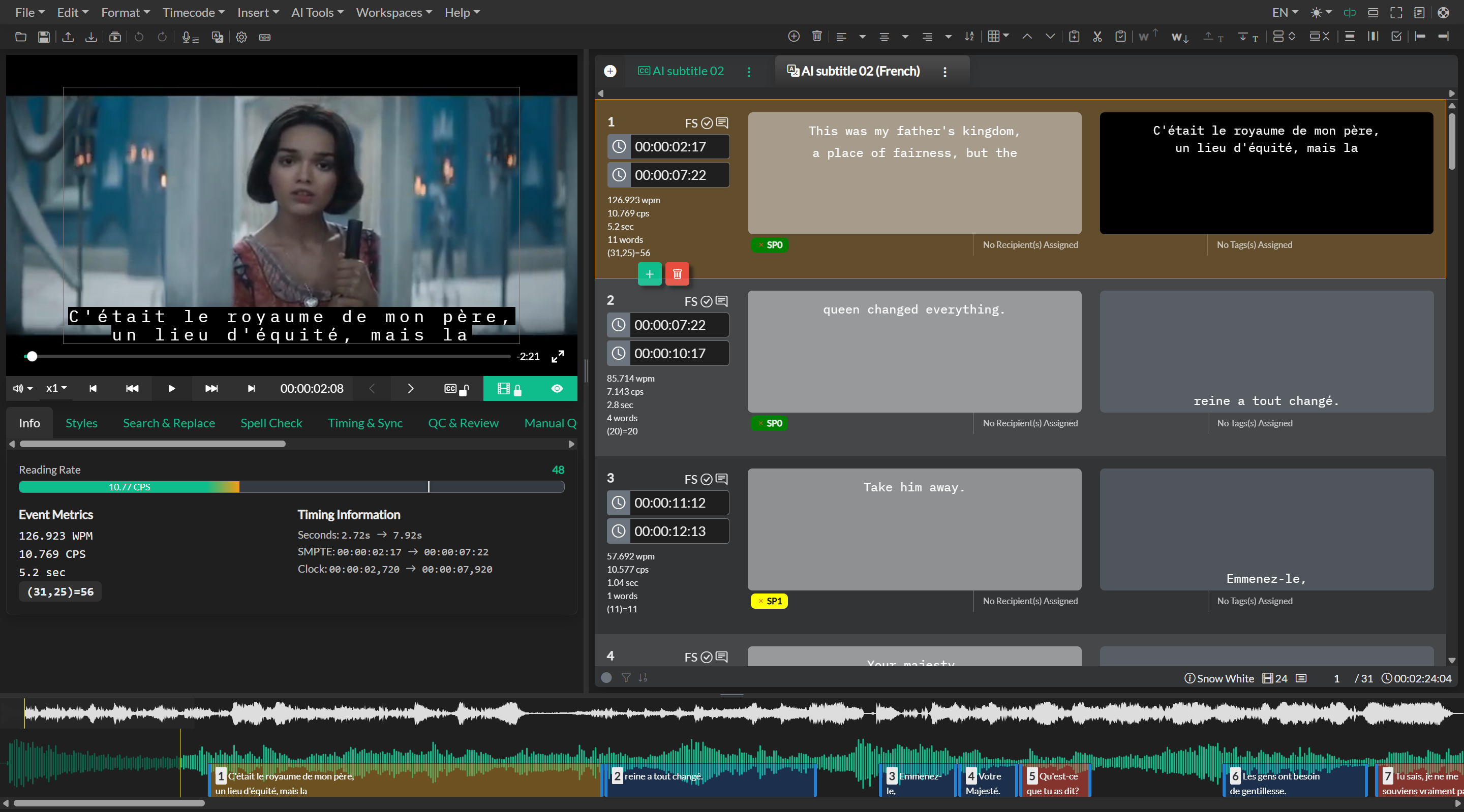The image size is (1464, 812).
Task: Toggle the approval checkmark on event 2
Action: tap(707, 302)
